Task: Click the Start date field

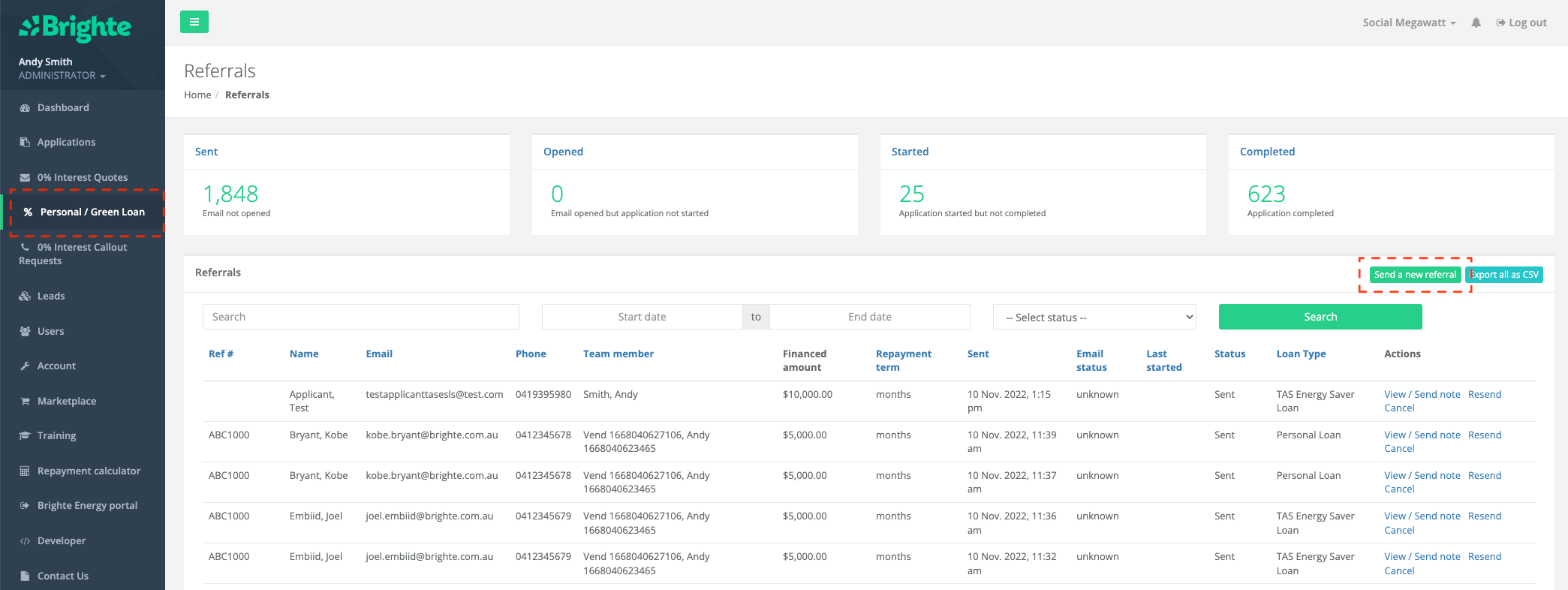Action: [x=642, y=317]
